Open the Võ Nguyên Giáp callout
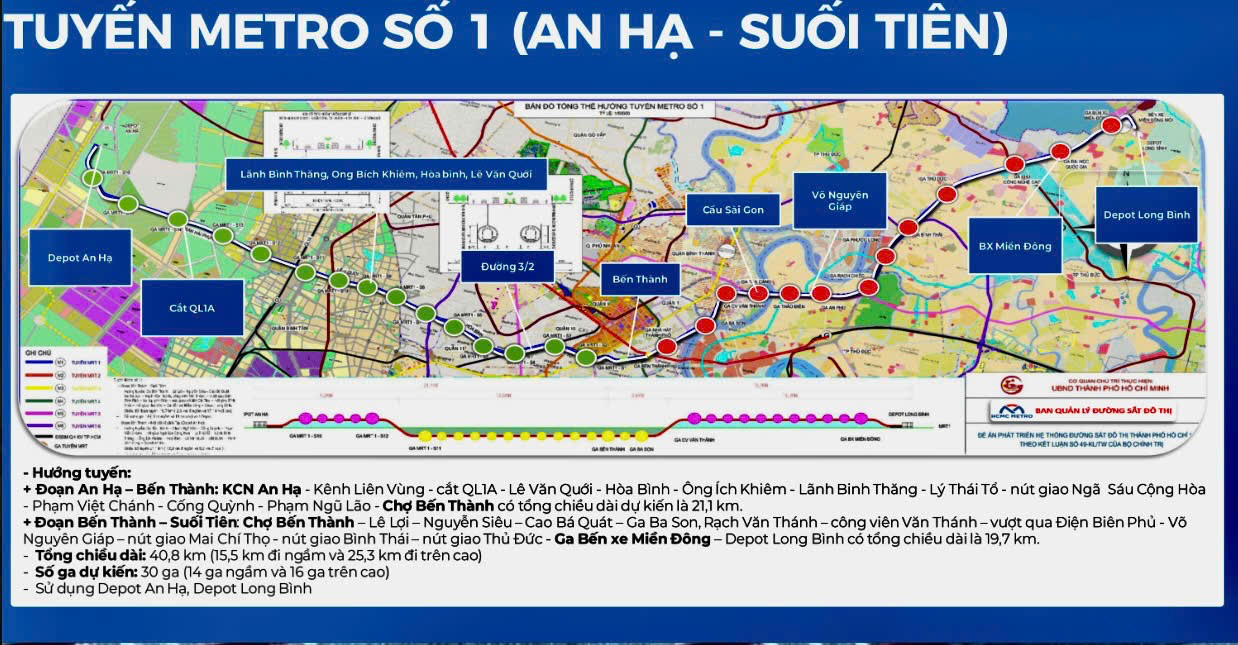The width and height of the screenshot is (1238, 645). point(846,202)
